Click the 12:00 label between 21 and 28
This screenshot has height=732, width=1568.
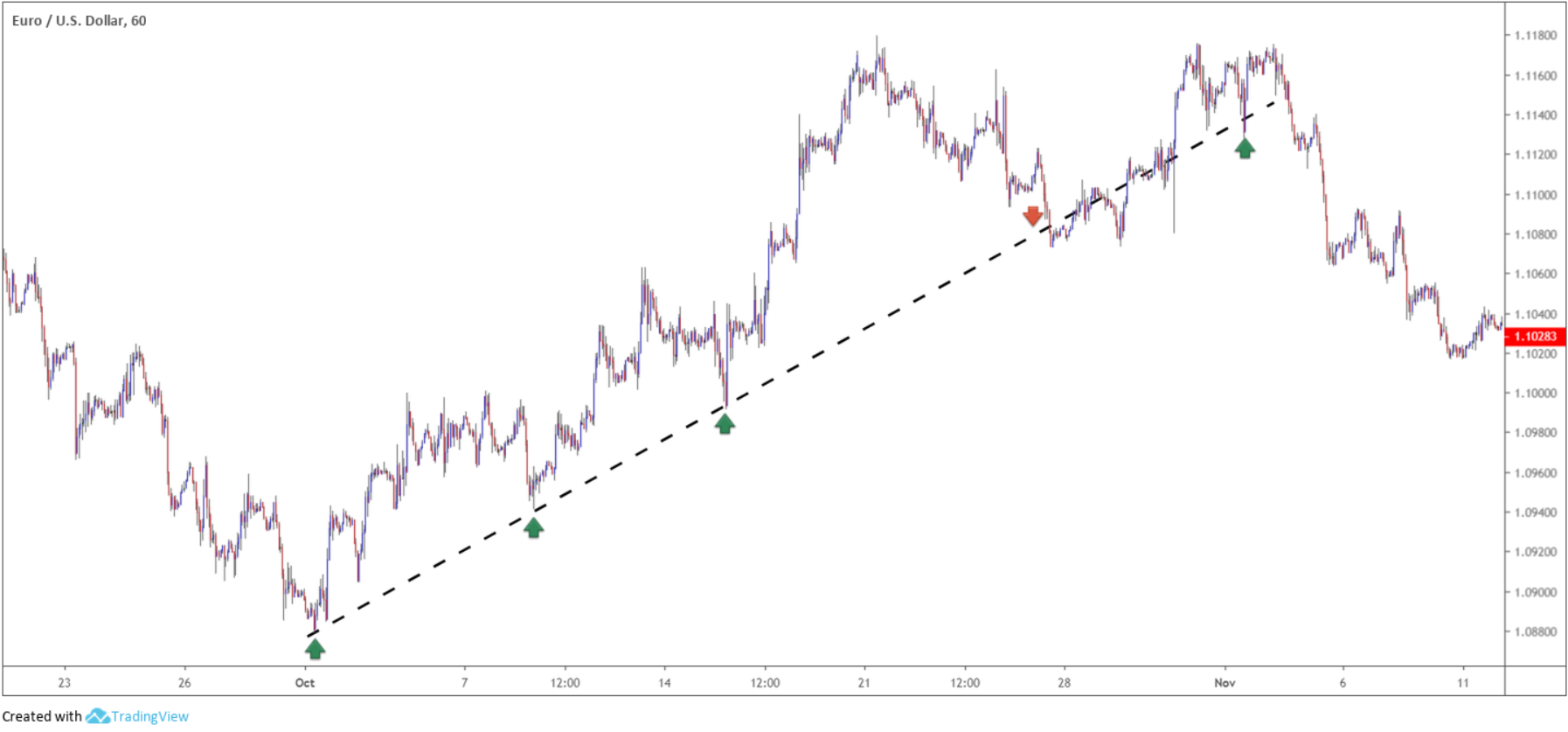point(965,682)
